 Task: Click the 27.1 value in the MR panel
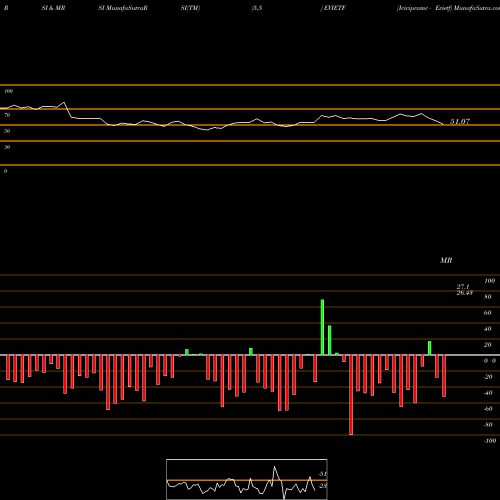point(463,286)
